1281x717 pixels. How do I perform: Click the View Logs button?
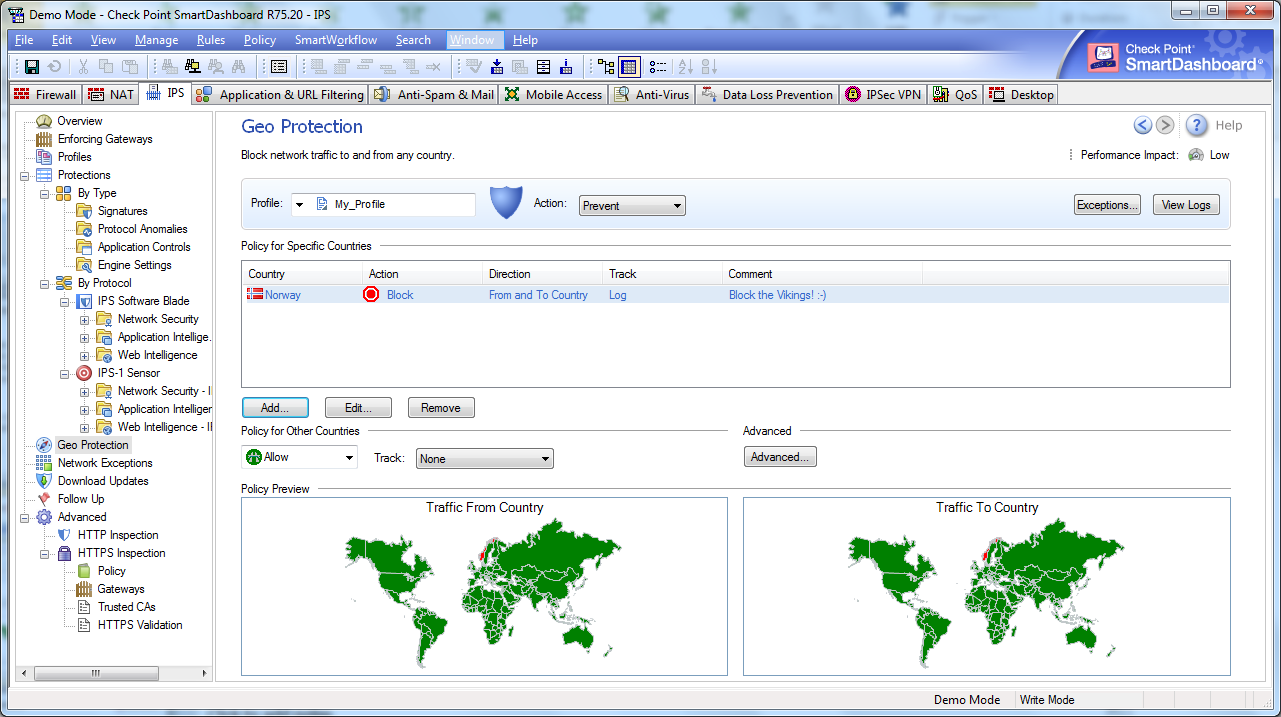(1186, 204)
